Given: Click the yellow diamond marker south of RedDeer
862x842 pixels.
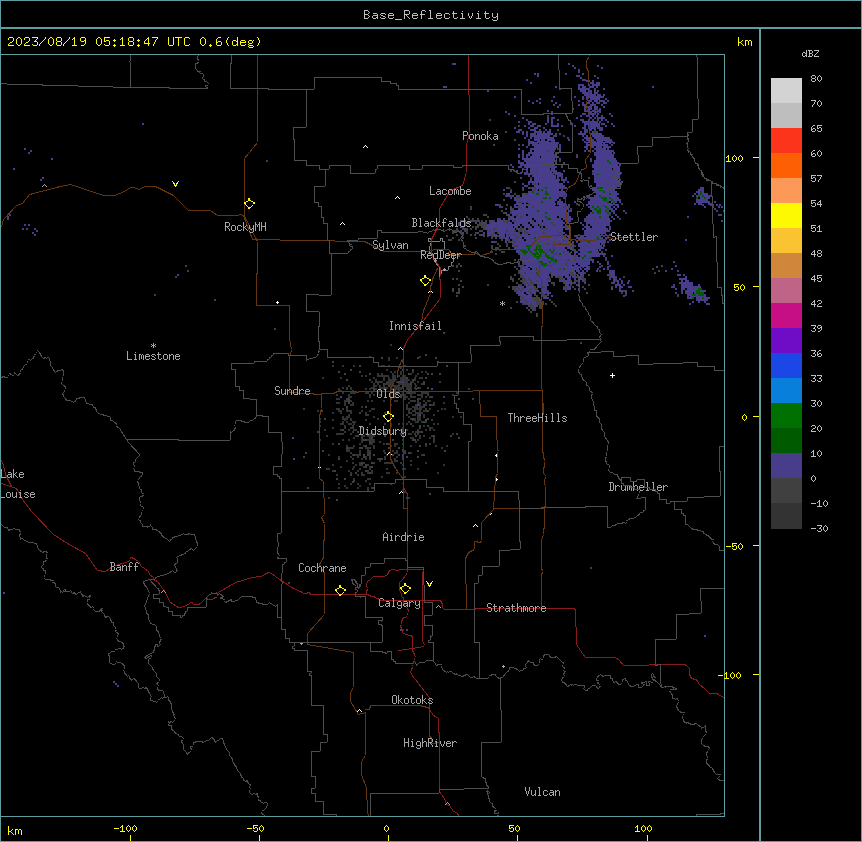Looking at the screenshot, I should 425,281.
